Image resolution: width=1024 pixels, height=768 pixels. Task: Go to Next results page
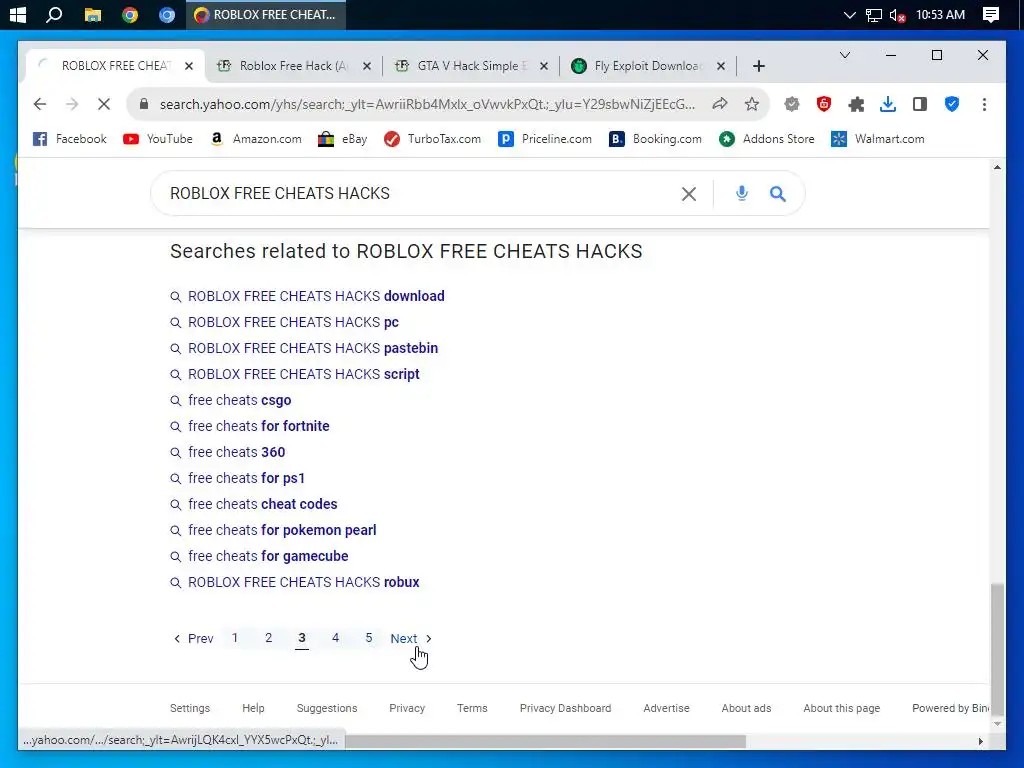411,639
